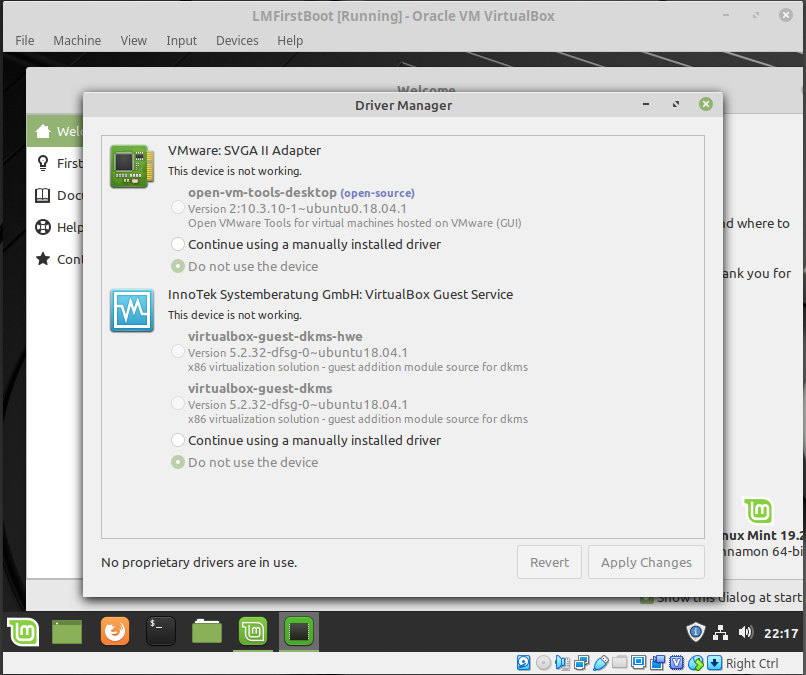Click the Welcome home icon in sidebar
806x675 pixels.
click(x=43, y=132)
